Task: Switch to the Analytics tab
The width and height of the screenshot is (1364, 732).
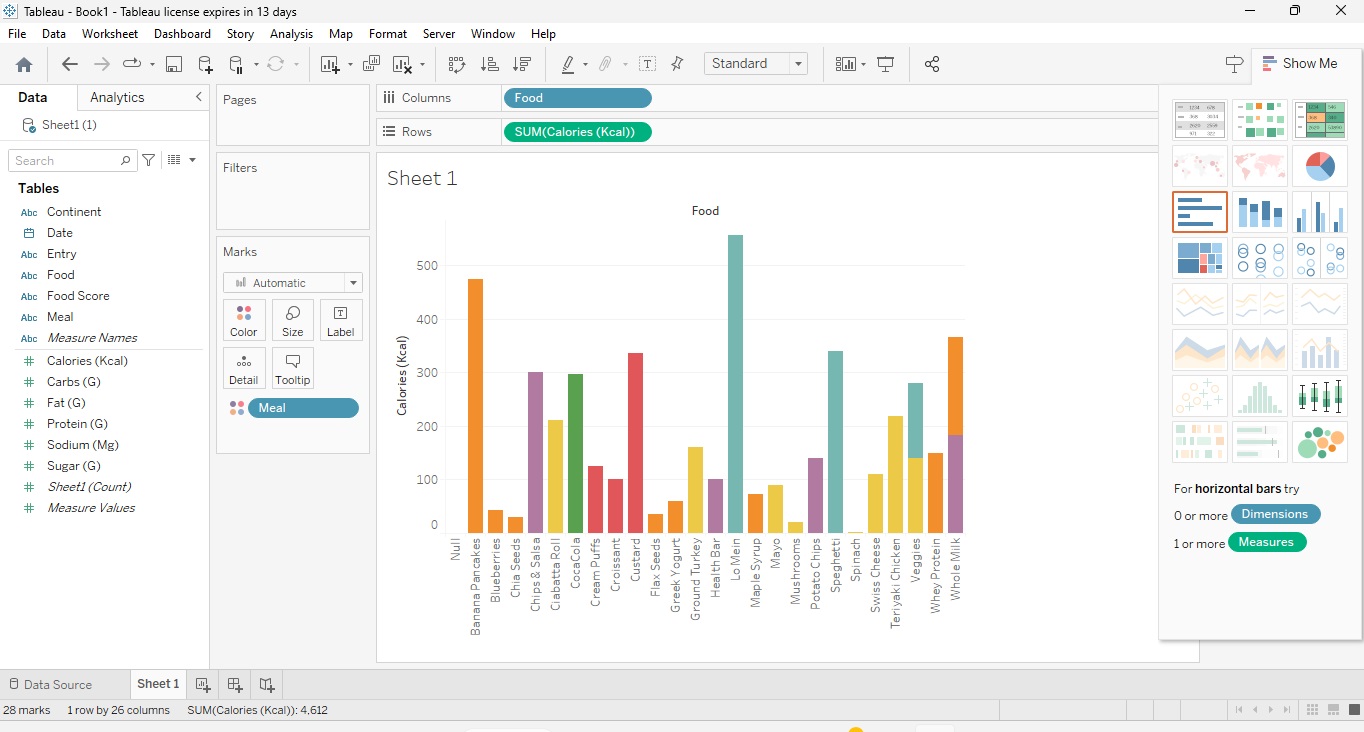Action: (x=117, y=97)
